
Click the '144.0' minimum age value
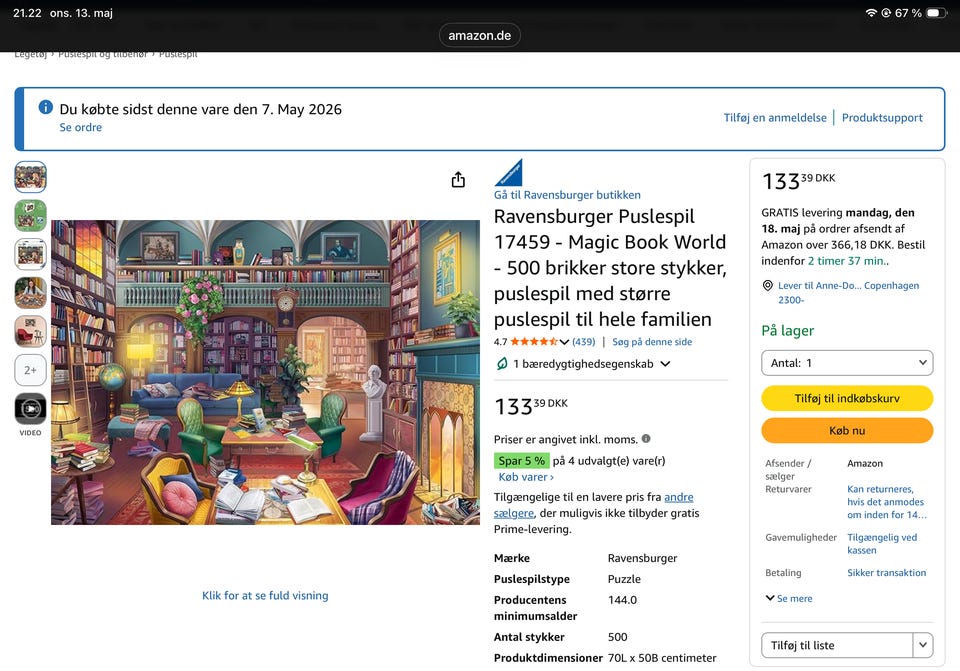(x=622, y=600)
